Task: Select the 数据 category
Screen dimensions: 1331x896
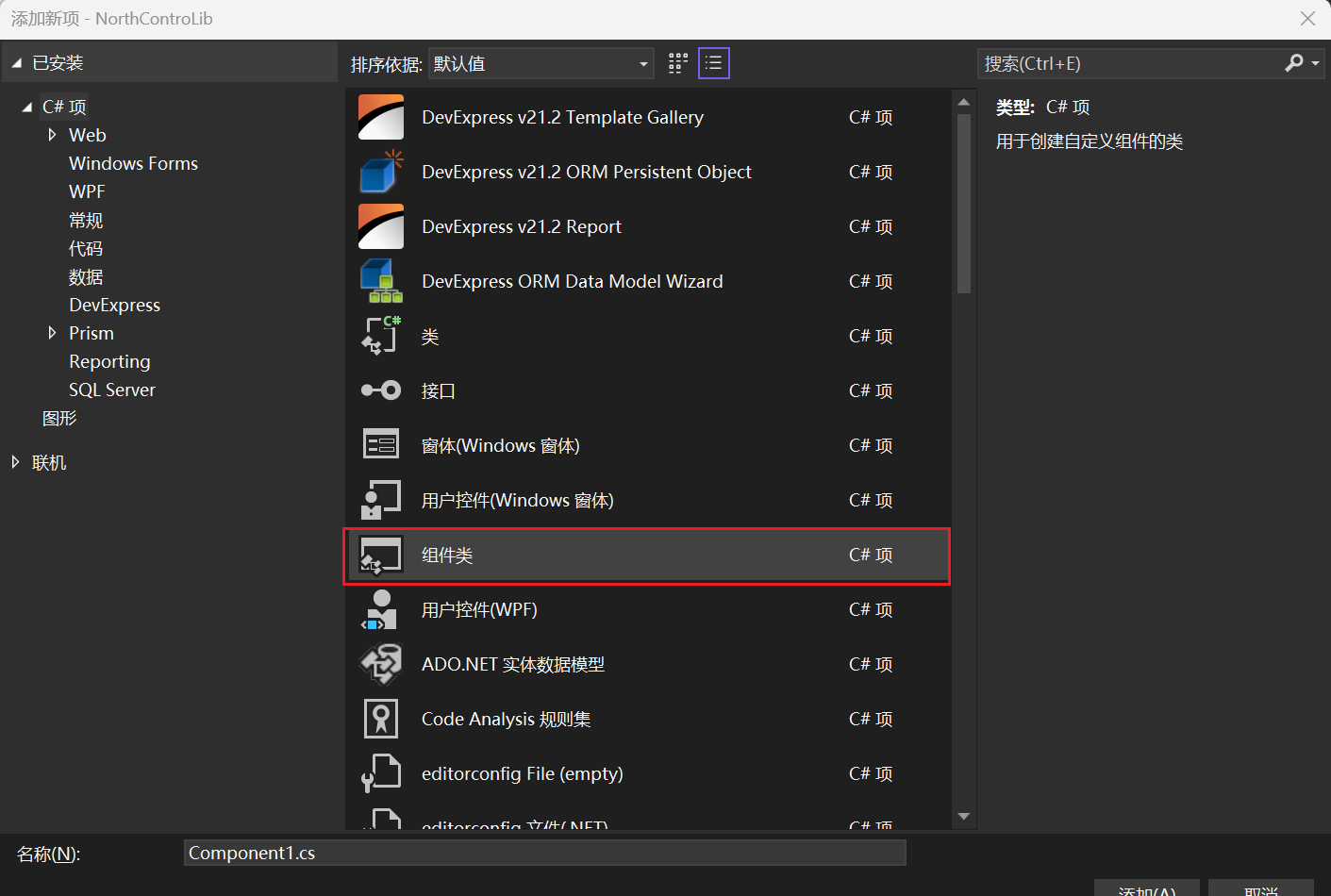Action: (x=86, y=276)
